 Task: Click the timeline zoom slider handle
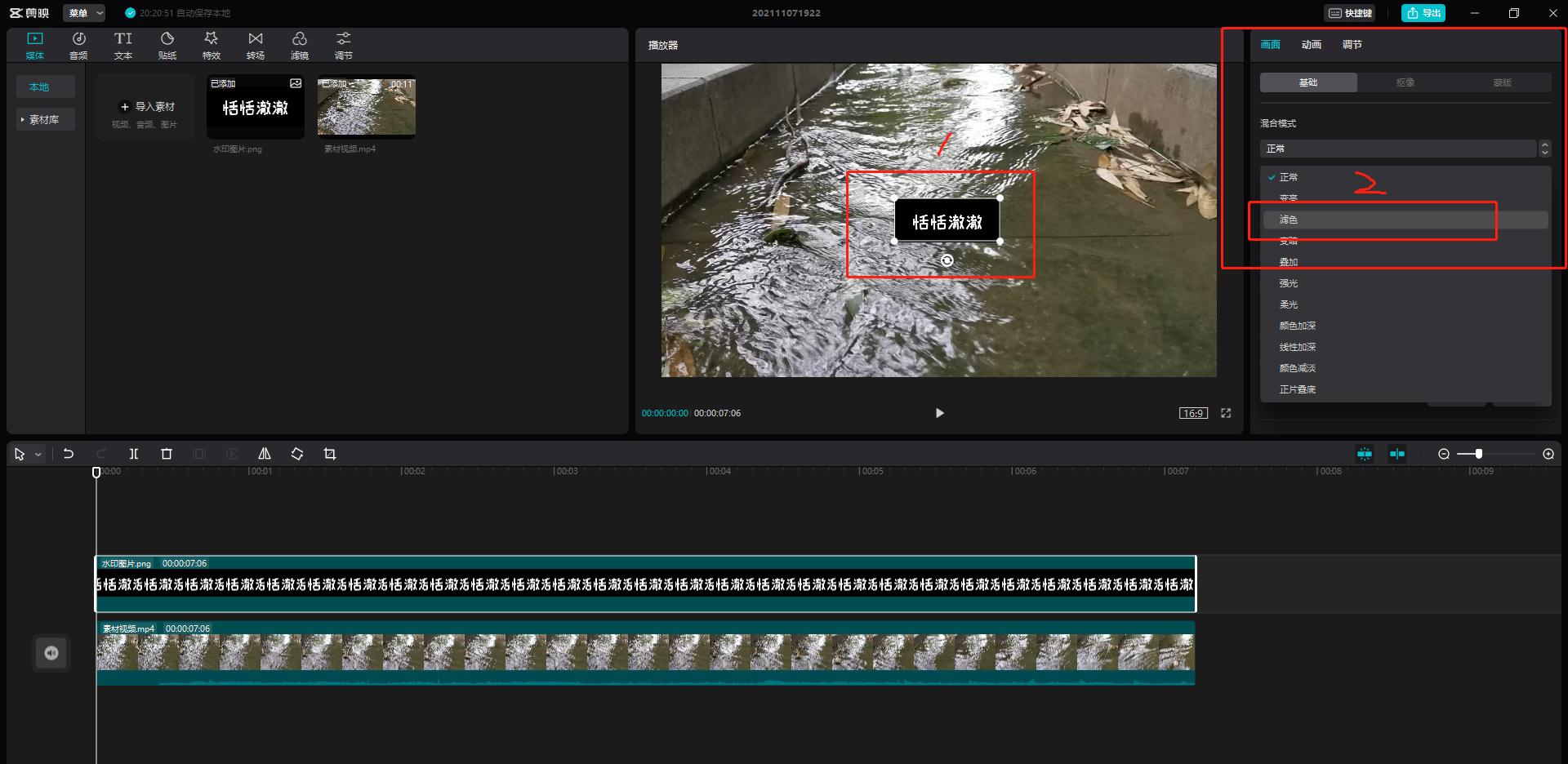point(1478,454)
